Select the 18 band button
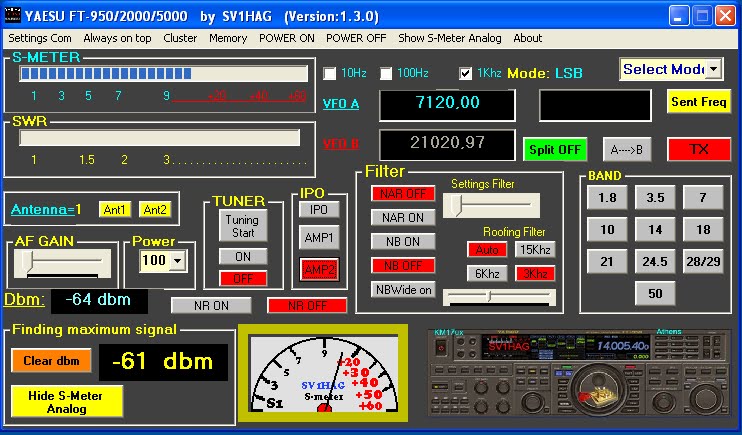The width and height of the screenshot is (742, 435). click(703, 230)
